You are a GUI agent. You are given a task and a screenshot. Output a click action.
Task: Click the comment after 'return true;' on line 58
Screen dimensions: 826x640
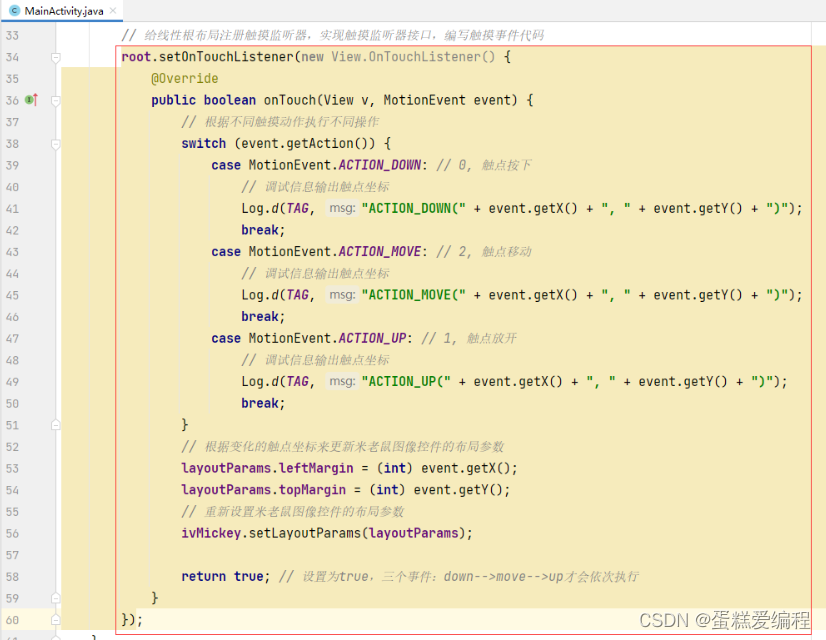tap(458, 576)
